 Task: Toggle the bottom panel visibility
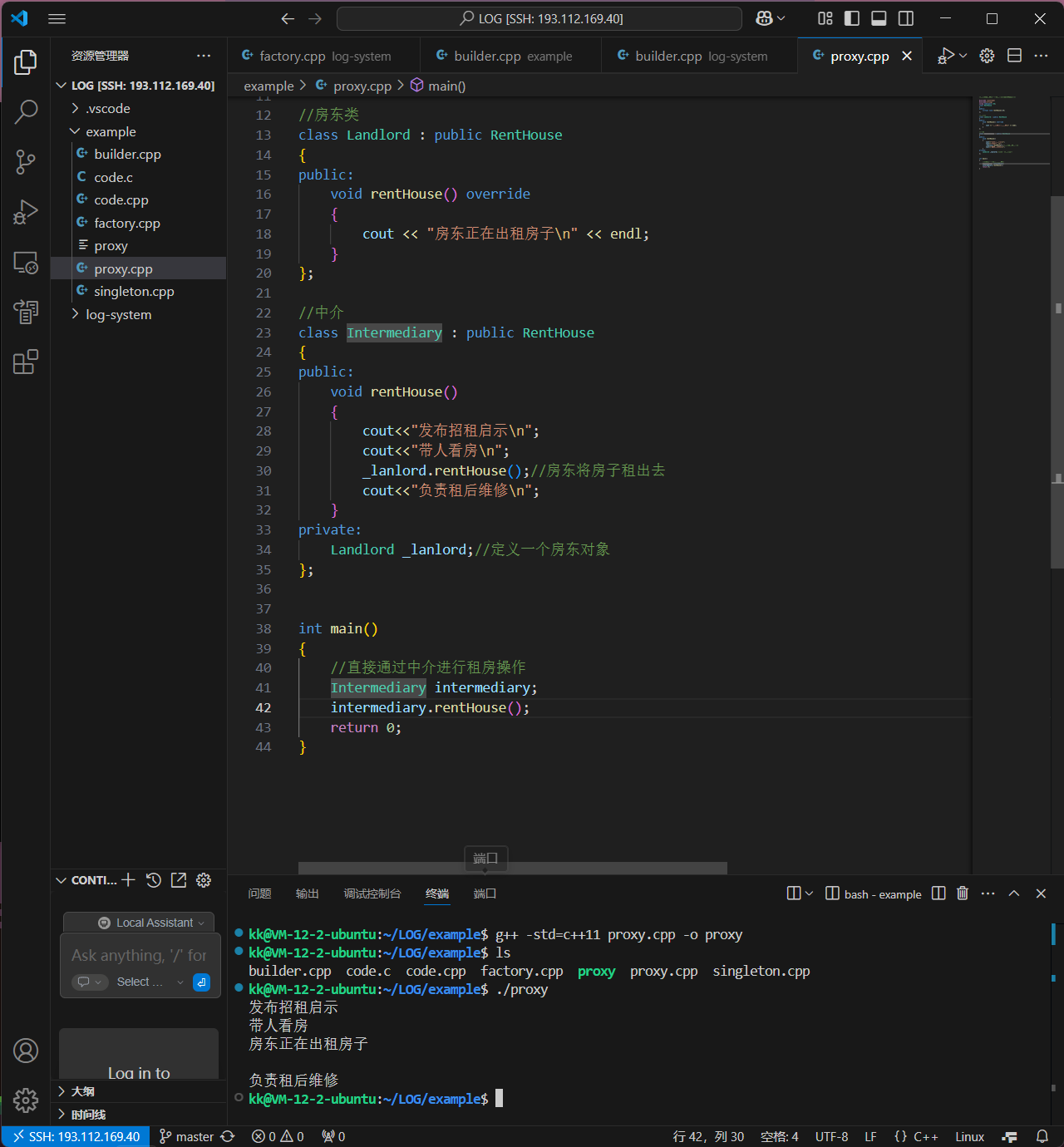coord(879,18)
